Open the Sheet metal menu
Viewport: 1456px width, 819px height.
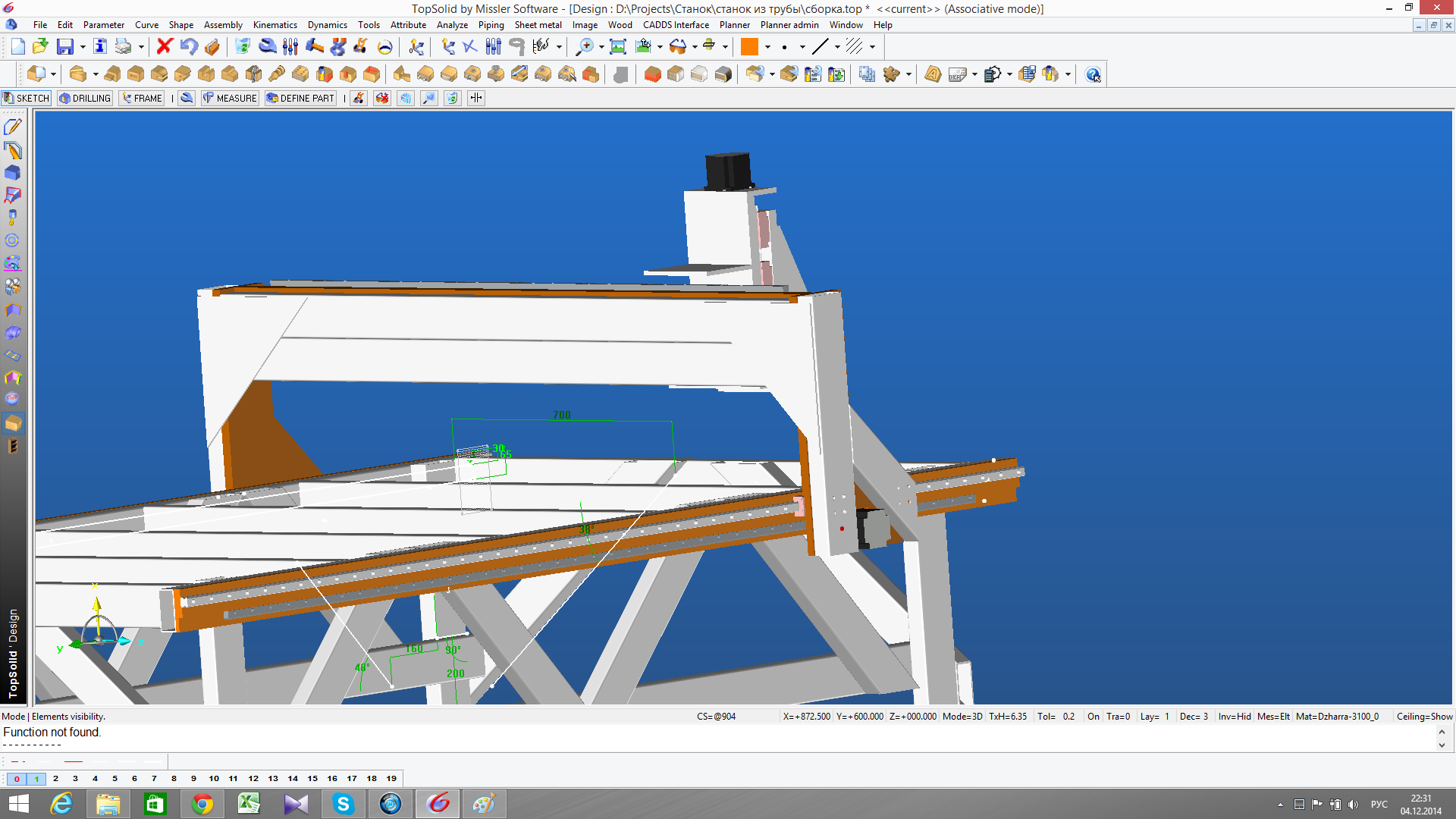click(538, 25)
